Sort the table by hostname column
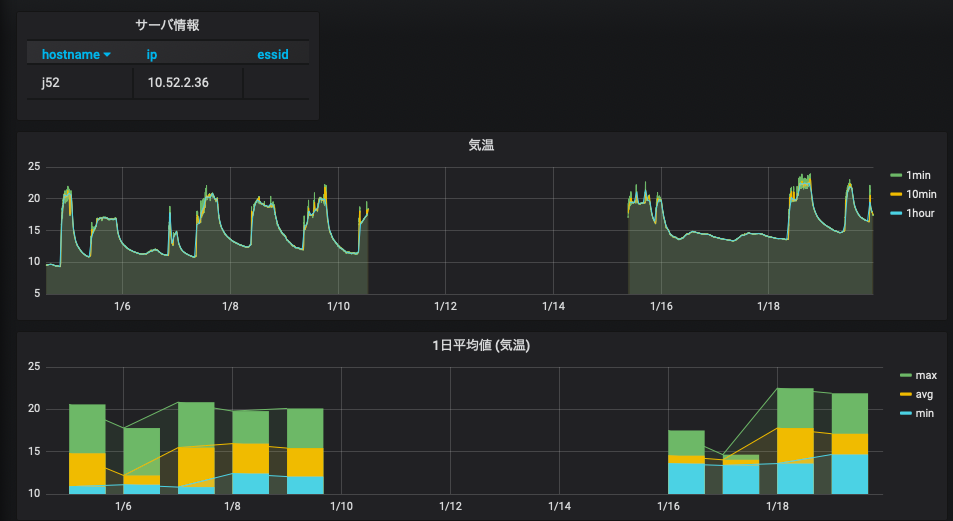The width and height of the screenshot is (953, 521). [70, 54]
